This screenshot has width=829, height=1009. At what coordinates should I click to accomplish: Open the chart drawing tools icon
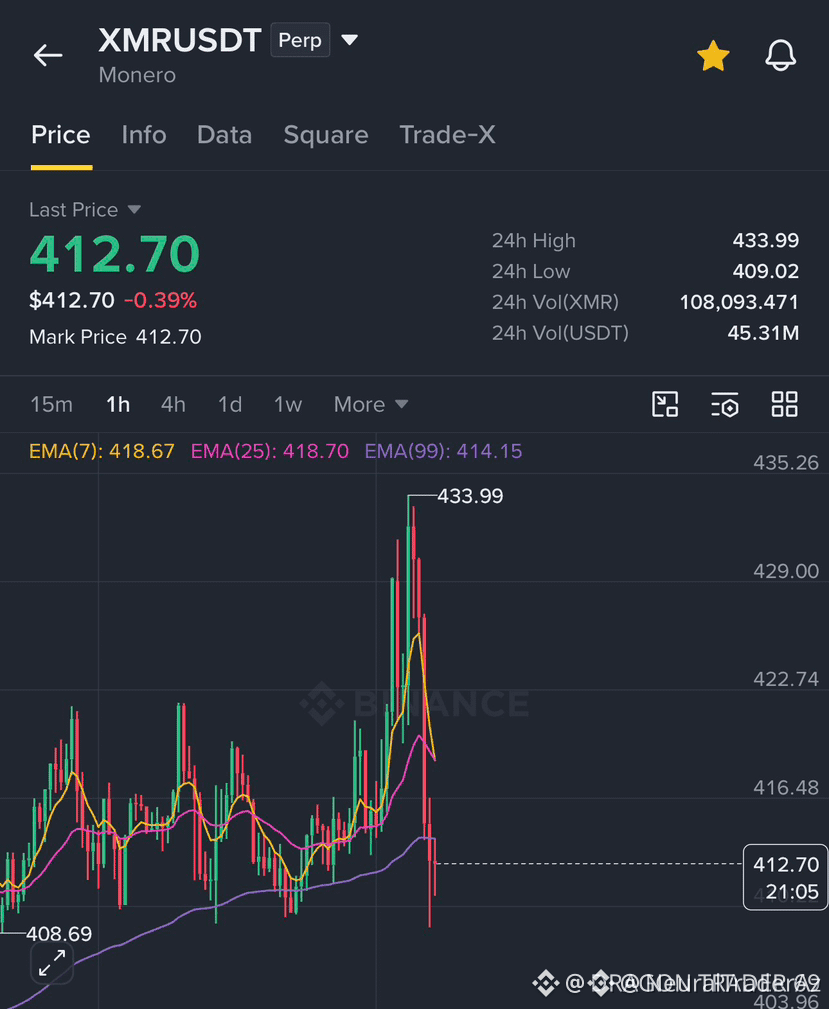click(665, 404)
